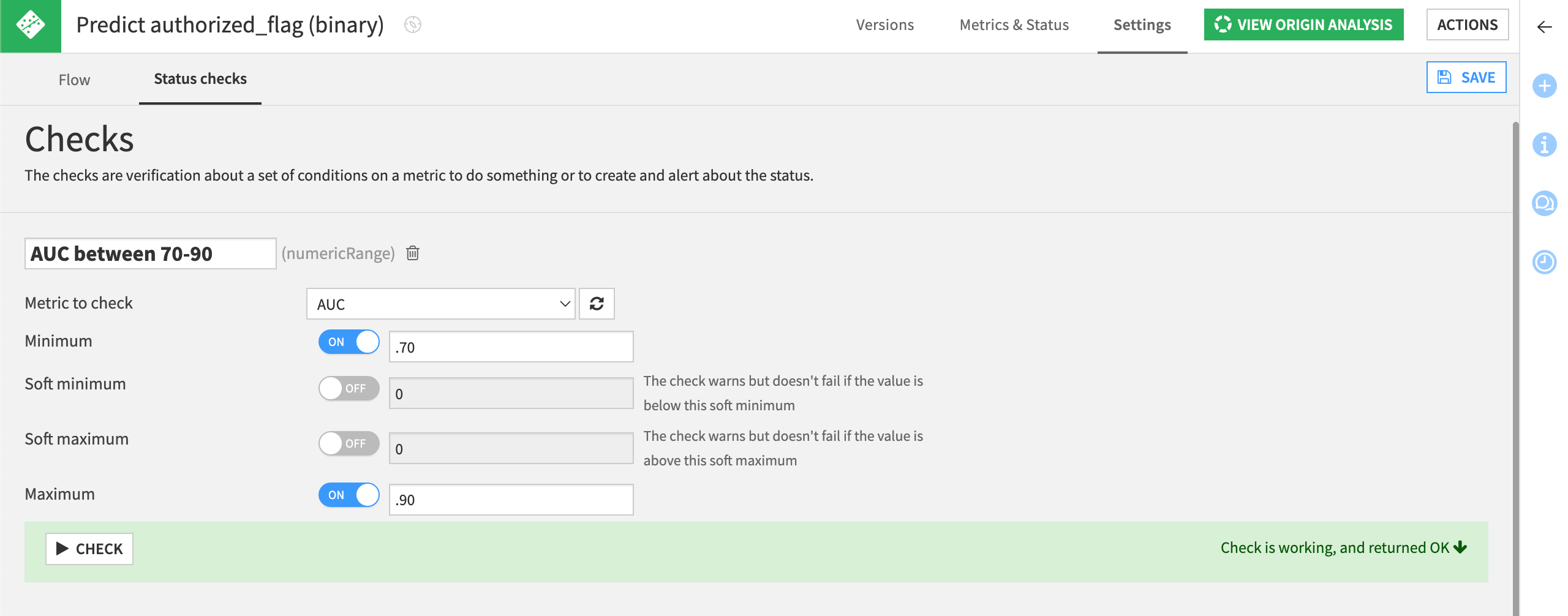Enable the Soft minimum toggle
Screen dimensions: 1568x616
(349, 388)
